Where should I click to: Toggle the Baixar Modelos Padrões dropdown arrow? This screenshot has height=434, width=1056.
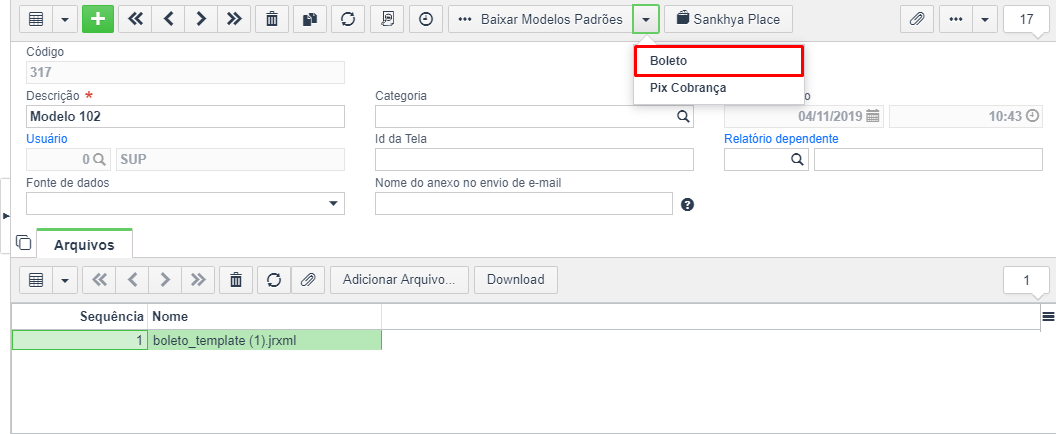[x=646, y=20]
